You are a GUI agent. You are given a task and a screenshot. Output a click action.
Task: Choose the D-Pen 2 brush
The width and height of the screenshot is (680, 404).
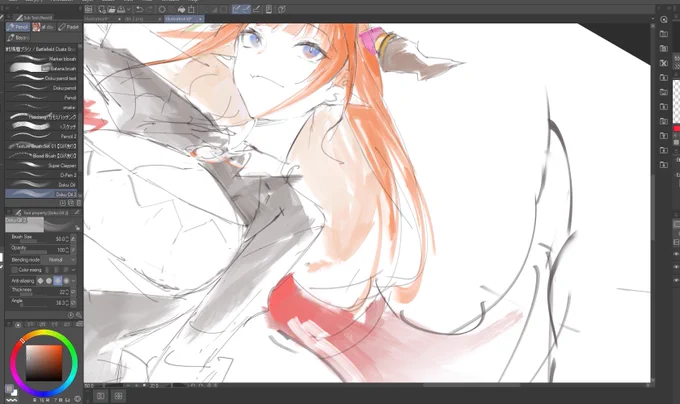[x=42, y=175]
